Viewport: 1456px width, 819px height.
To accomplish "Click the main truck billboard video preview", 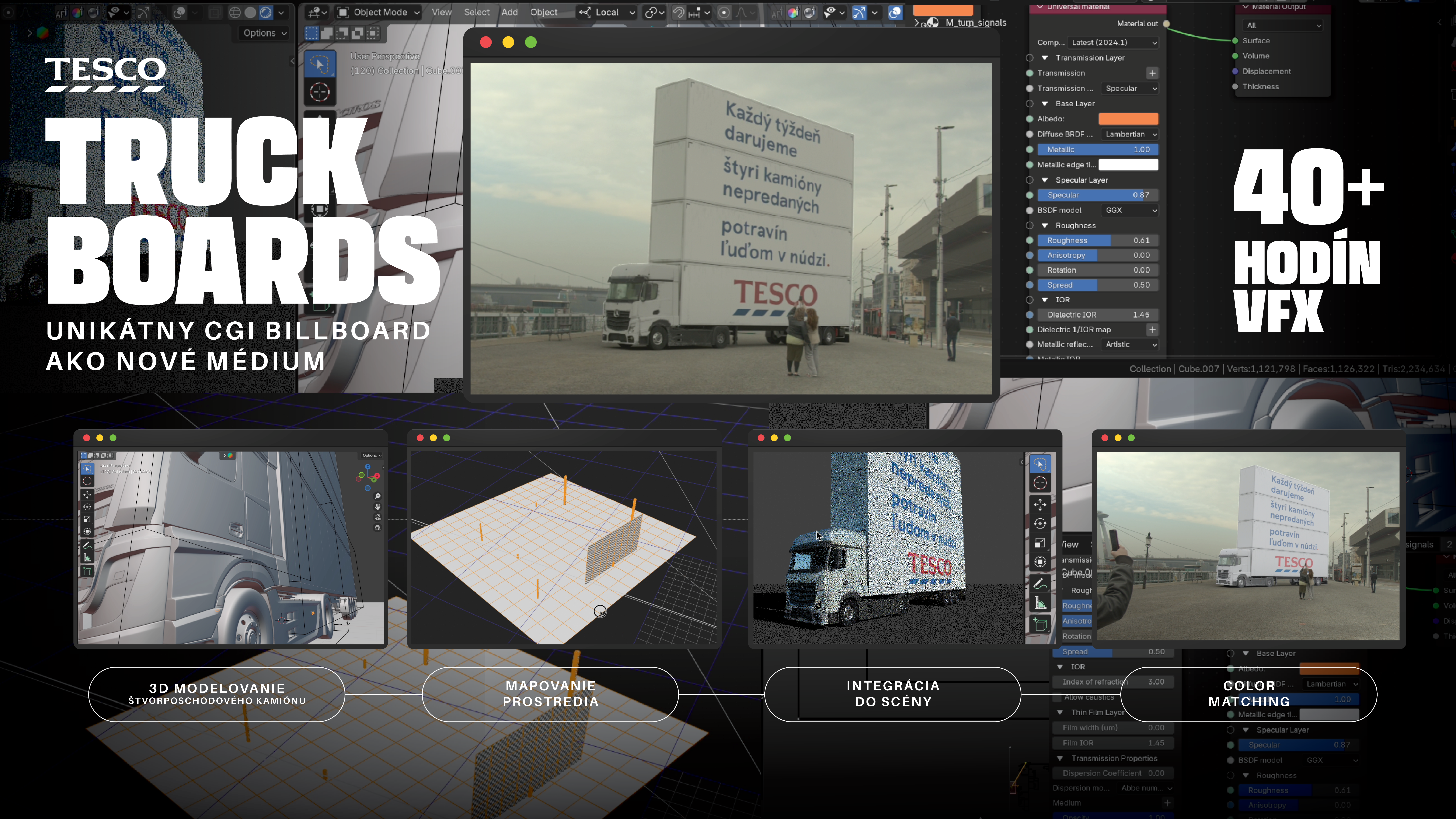I will pyautogui.click(x=731, y=229).
